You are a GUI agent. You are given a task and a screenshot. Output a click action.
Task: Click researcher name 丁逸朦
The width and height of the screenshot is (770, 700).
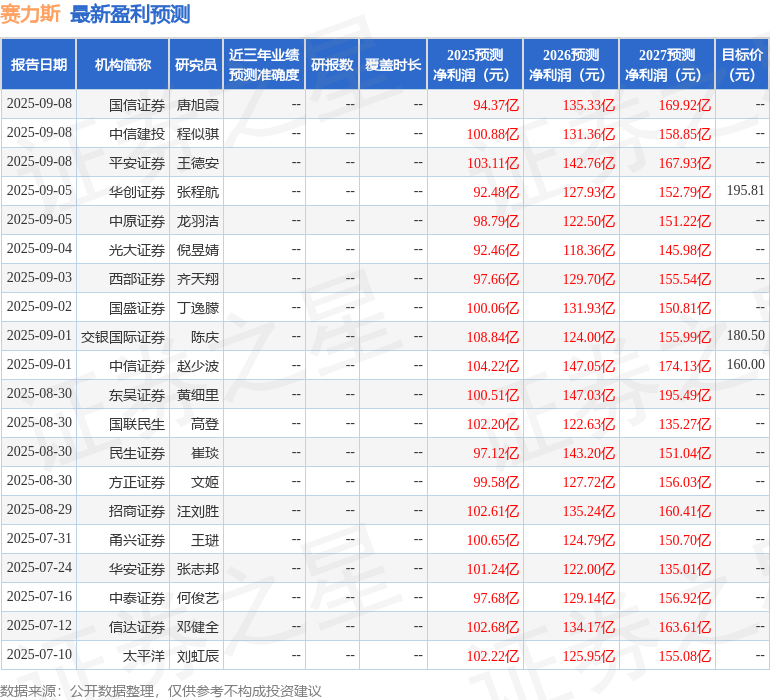[198, 308]
